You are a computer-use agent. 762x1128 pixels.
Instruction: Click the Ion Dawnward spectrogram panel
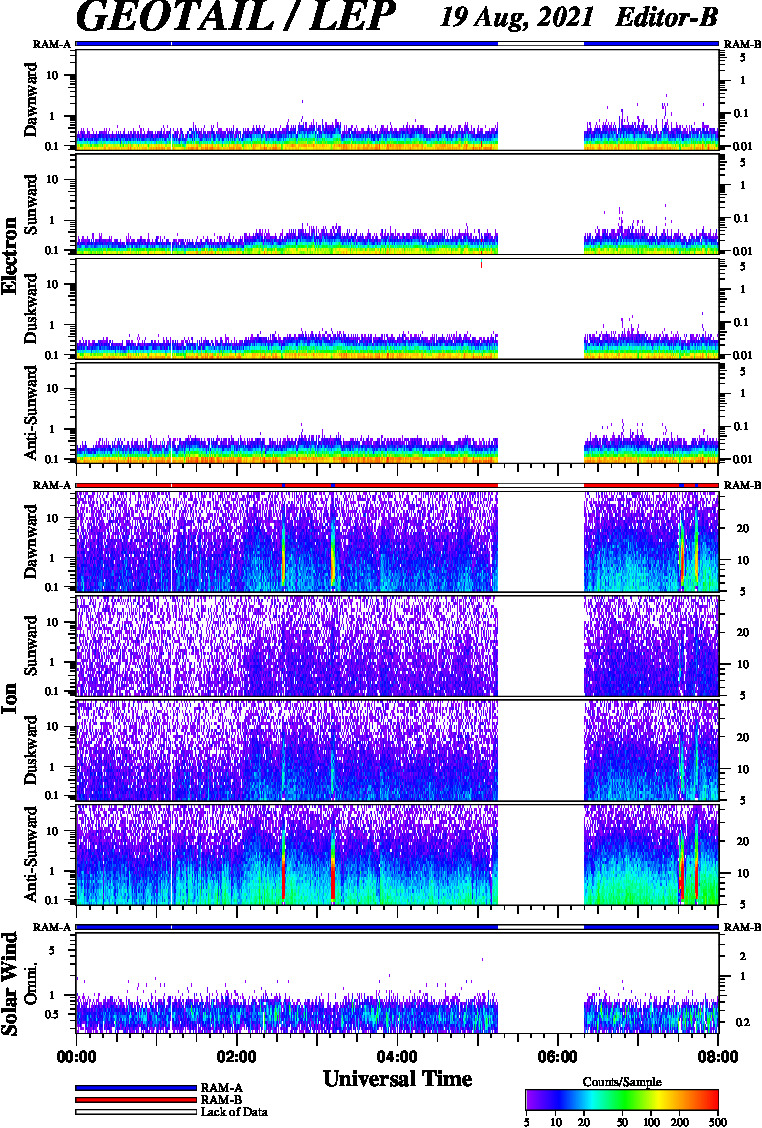[397, 542]
